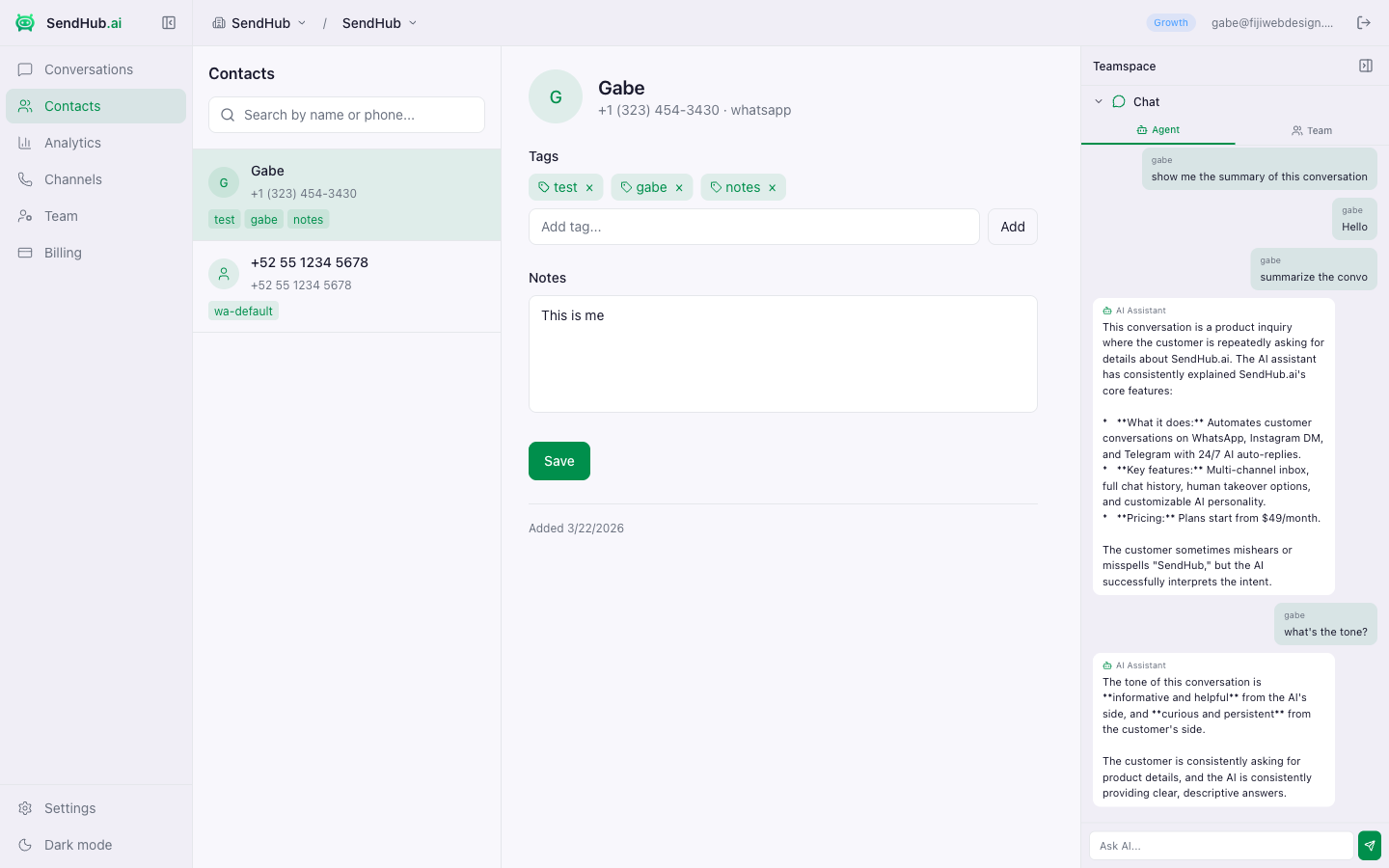Go to the Analytics page
Viewport: 1389px width, 868px height.
tap(95, 143)
